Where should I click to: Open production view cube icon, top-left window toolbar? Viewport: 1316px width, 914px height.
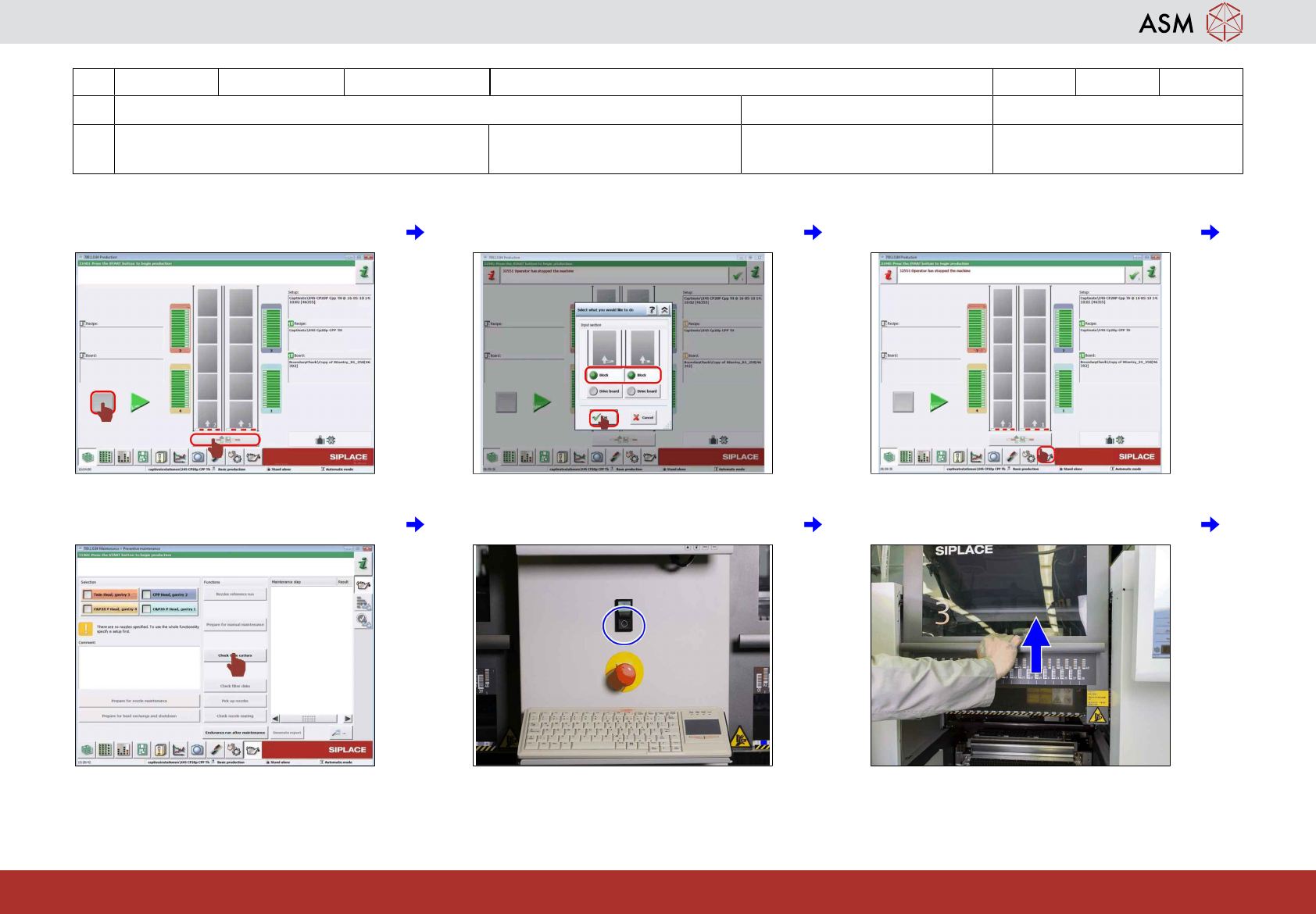88,457
